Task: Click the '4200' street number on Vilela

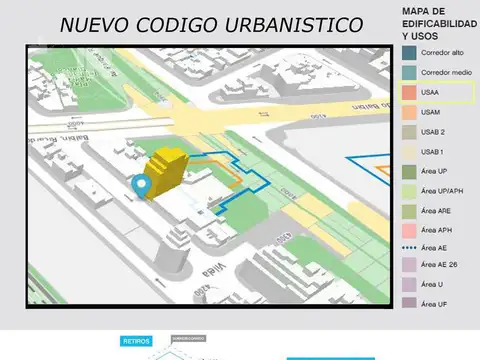Action: pyautogui.click(x=202, y=290)
